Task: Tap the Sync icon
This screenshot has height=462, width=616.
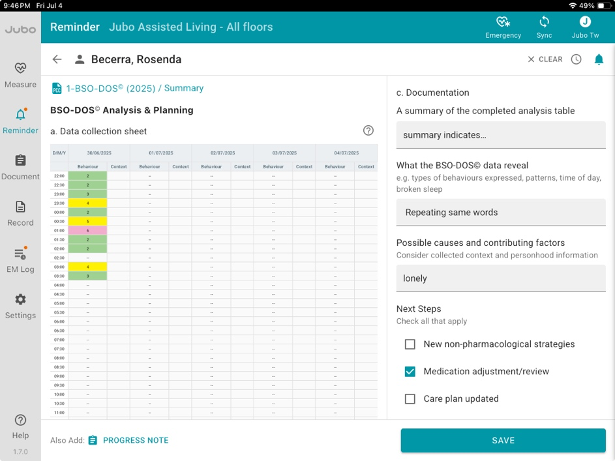Action: [x=544, y=22]
